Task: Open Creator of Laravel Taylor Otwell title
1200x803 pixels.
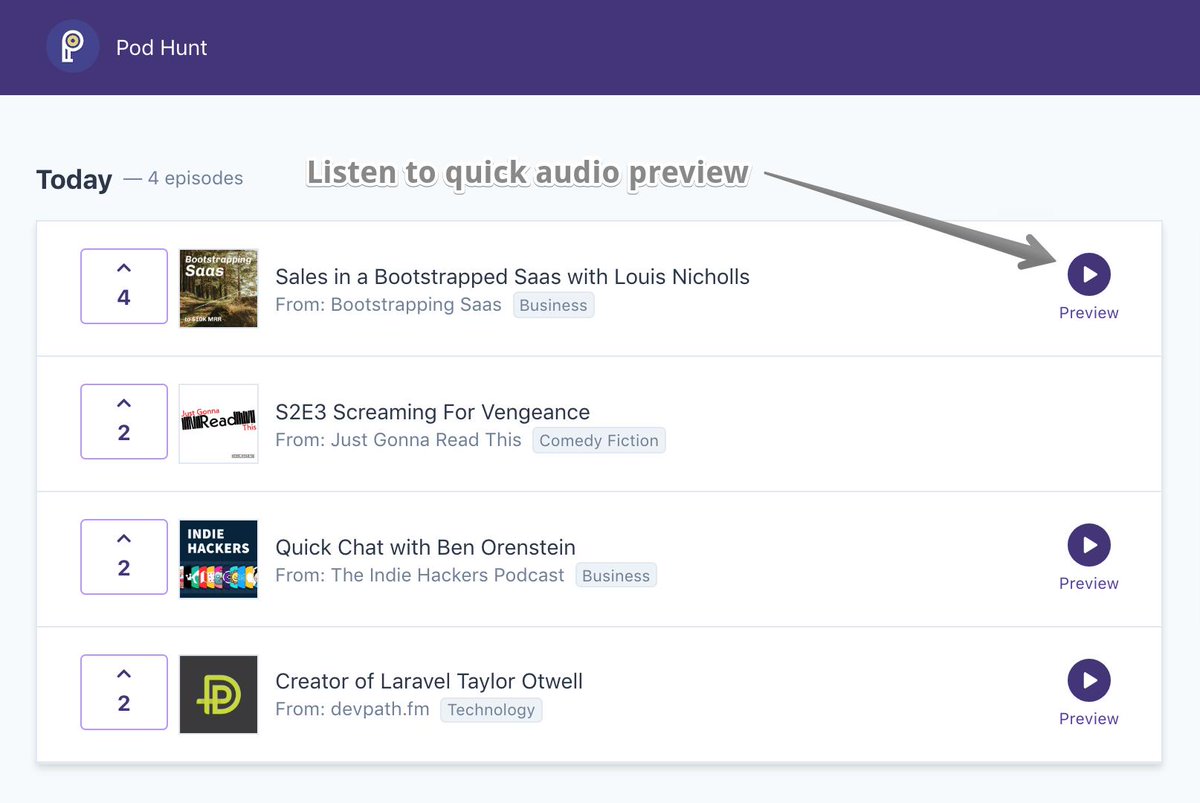Action: (428, 682)
